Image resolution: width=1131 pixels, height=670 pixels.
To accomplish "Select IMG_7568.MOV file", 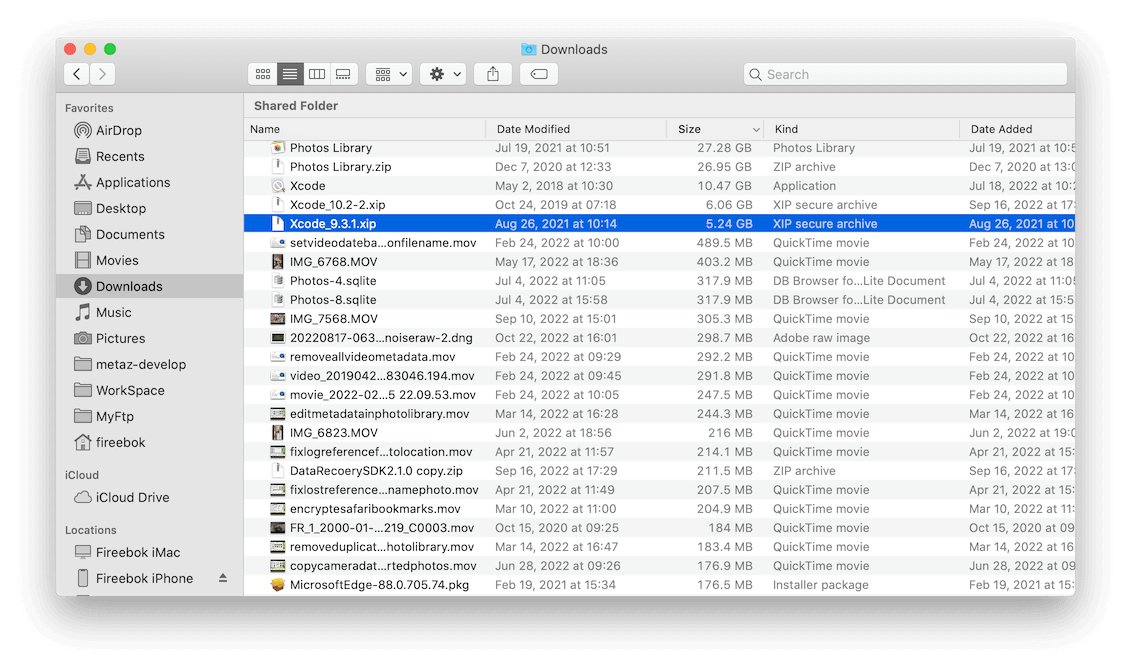I will (659, 319).
